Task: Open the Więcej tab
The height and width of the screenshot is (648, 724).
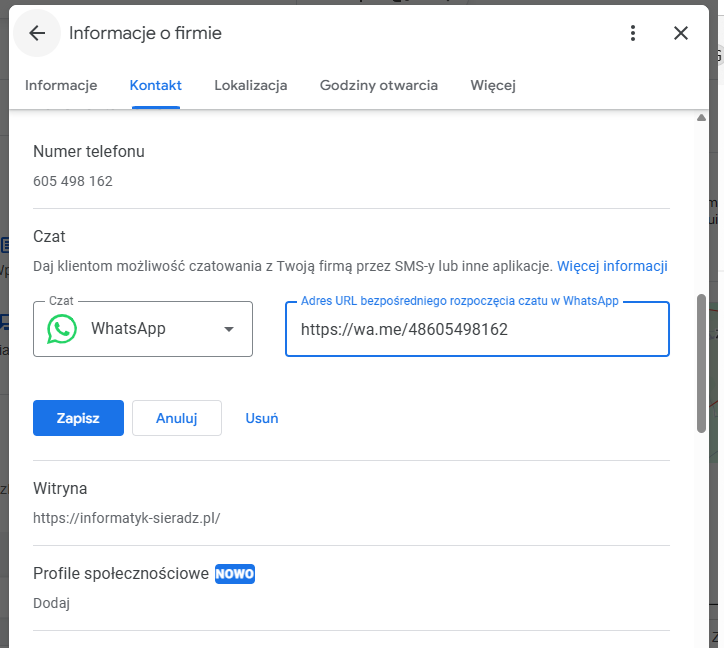Action: pyautogui.click(x=493, y=85)
